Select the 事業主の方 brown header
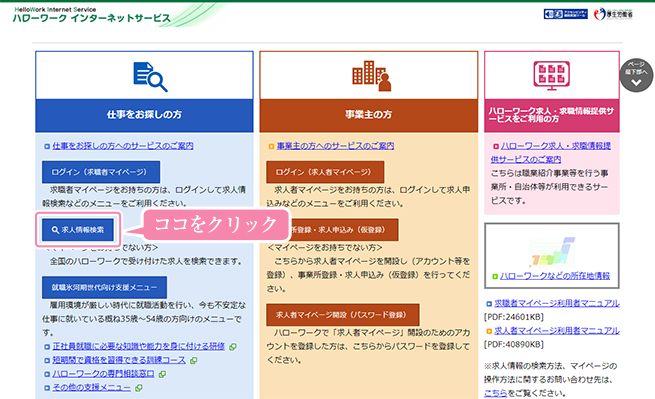This screenshot has height=399, width=655. point(368,115)
